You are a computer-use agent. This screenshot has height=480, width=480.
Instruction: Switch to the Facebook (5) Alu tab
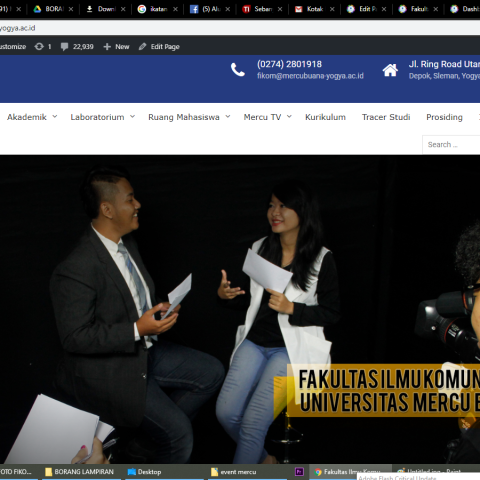pos(208,9)
